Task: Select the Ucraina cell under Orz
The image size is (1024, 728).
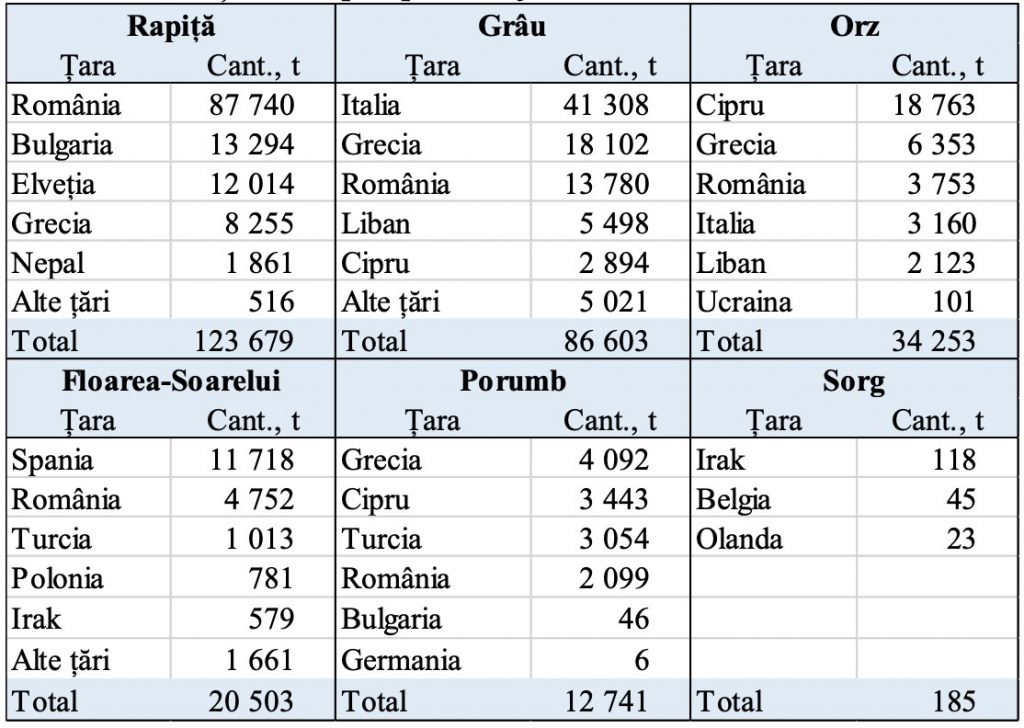Action: point(743,302)
